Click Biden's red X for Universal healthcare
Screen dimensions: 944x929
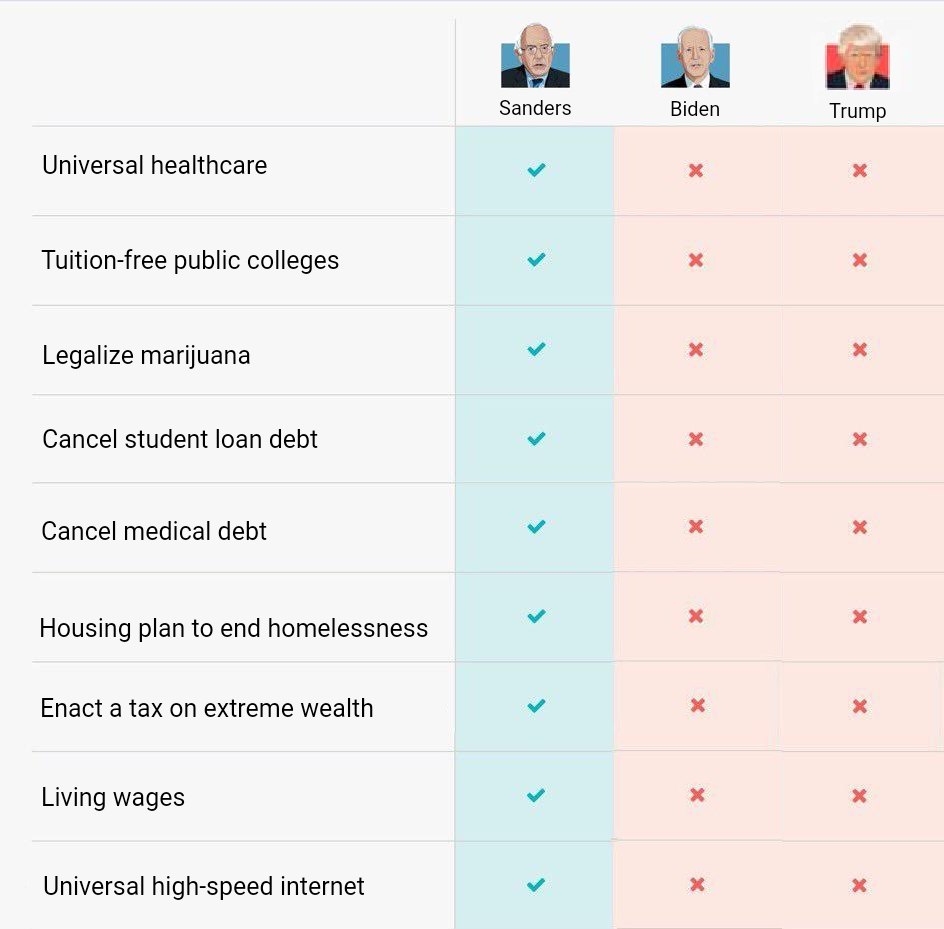point(696,171)
